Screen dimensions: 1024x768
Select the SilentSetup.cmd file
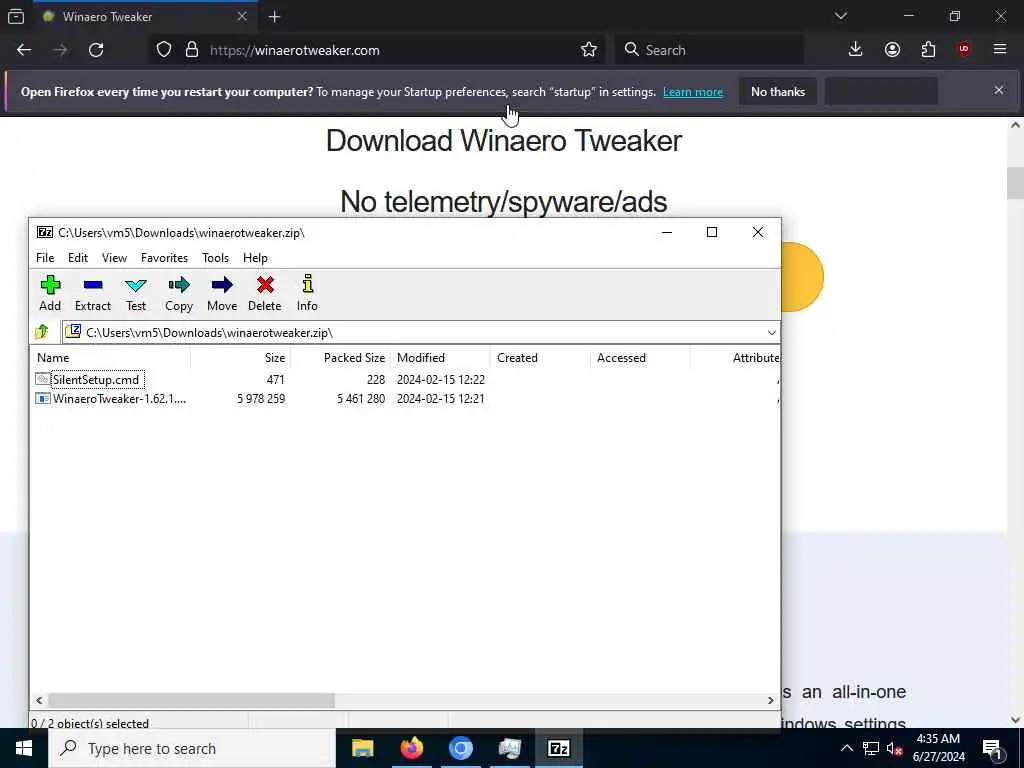tap(95, 379)
